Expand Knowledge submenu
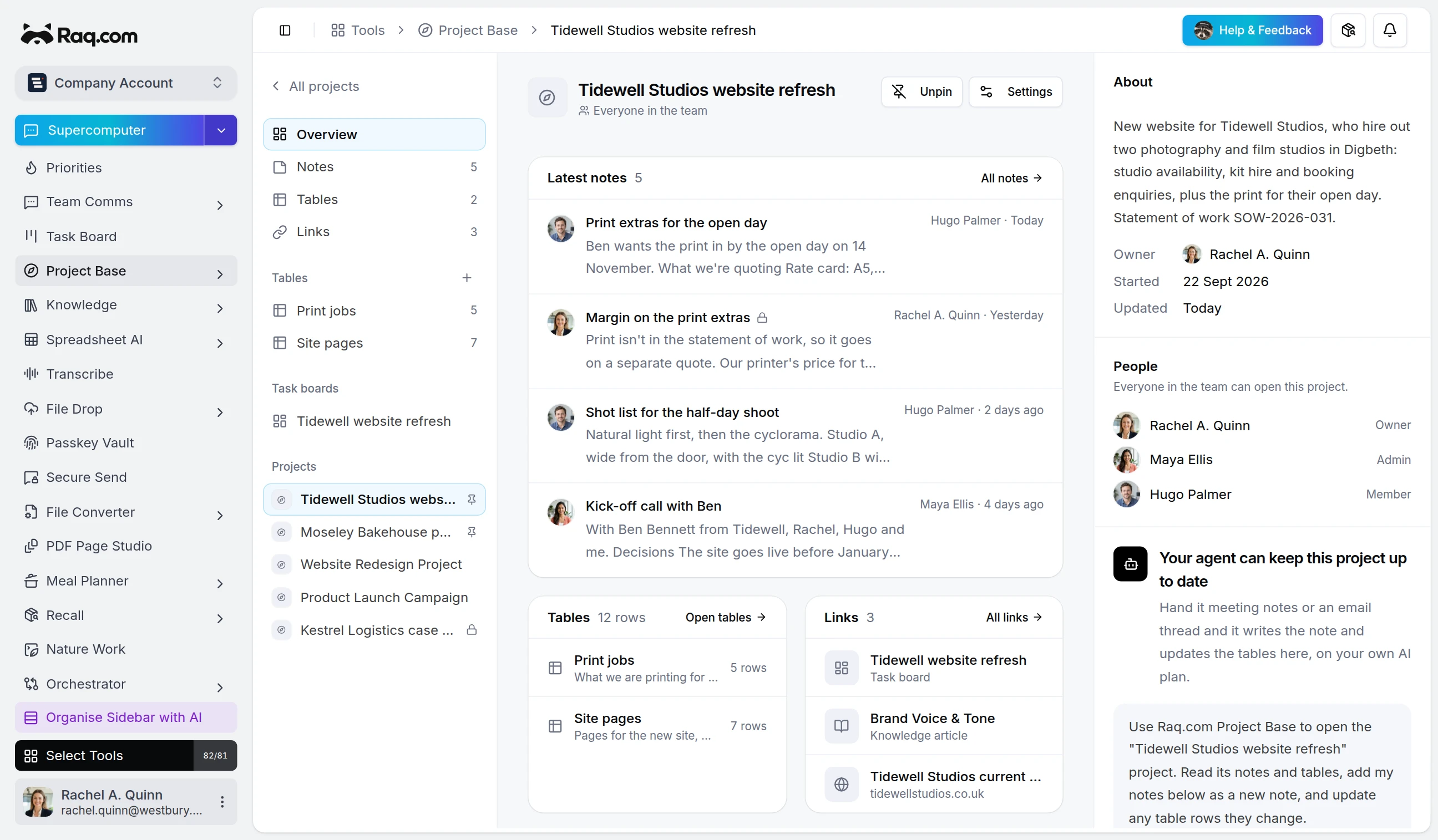1438x840 pixels. (x=220, y=308)
